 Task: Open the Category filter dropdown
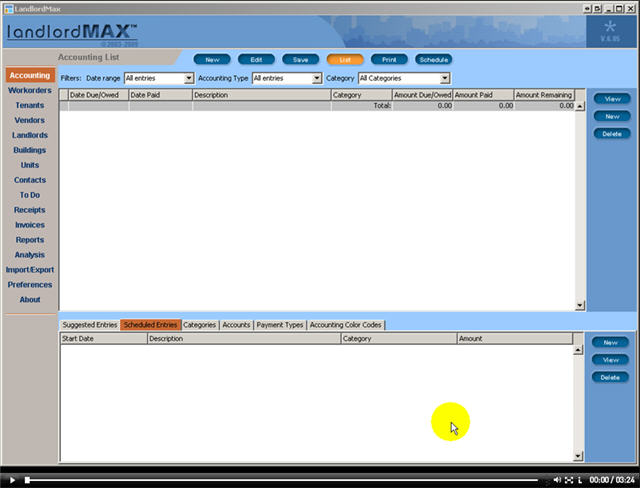(x=404, y=78)
